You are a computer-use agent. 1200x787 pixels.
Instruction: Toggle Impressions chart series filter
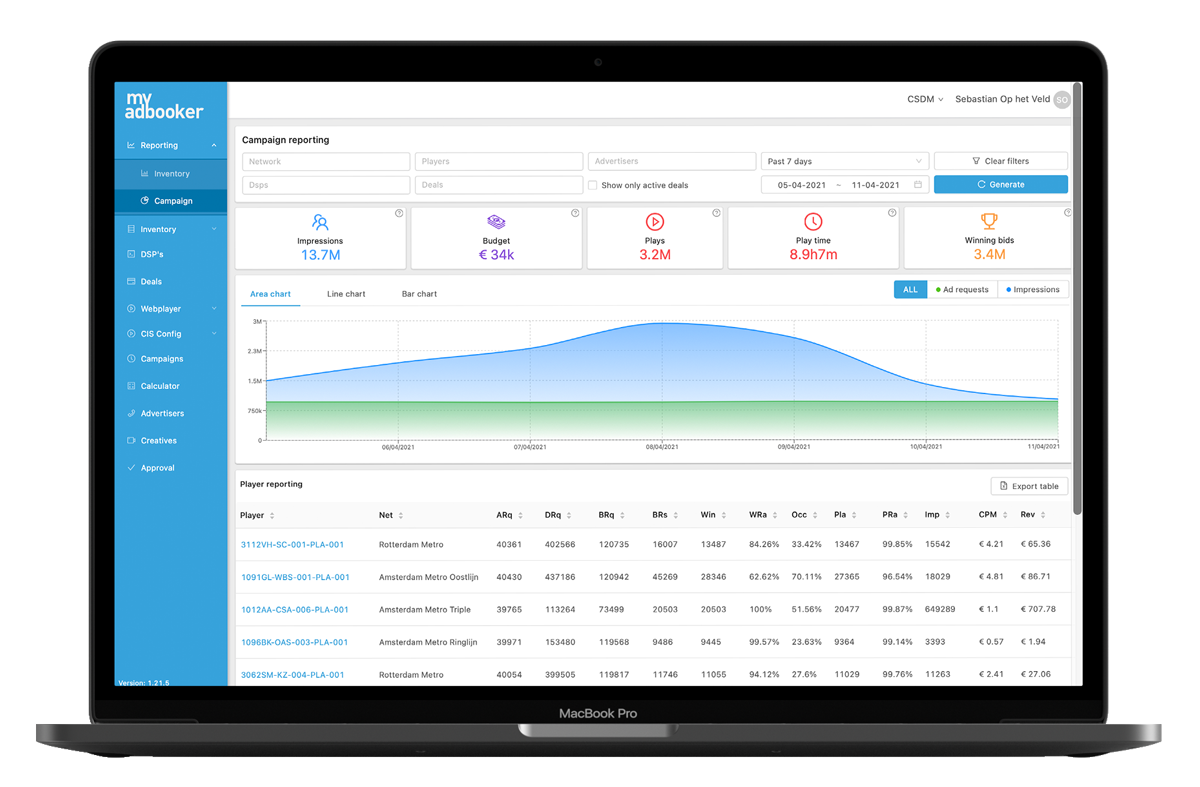pyautogui.click(x=1032, y=290)
